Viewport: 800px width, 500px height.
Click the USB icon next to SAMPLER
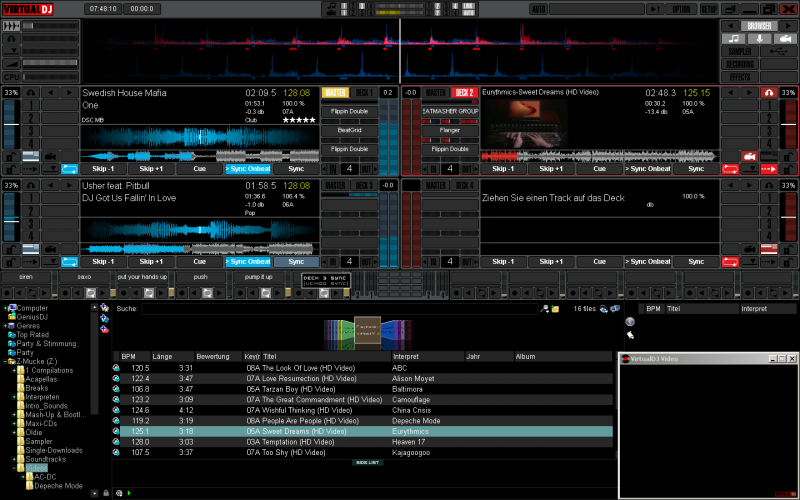point(779,52)
